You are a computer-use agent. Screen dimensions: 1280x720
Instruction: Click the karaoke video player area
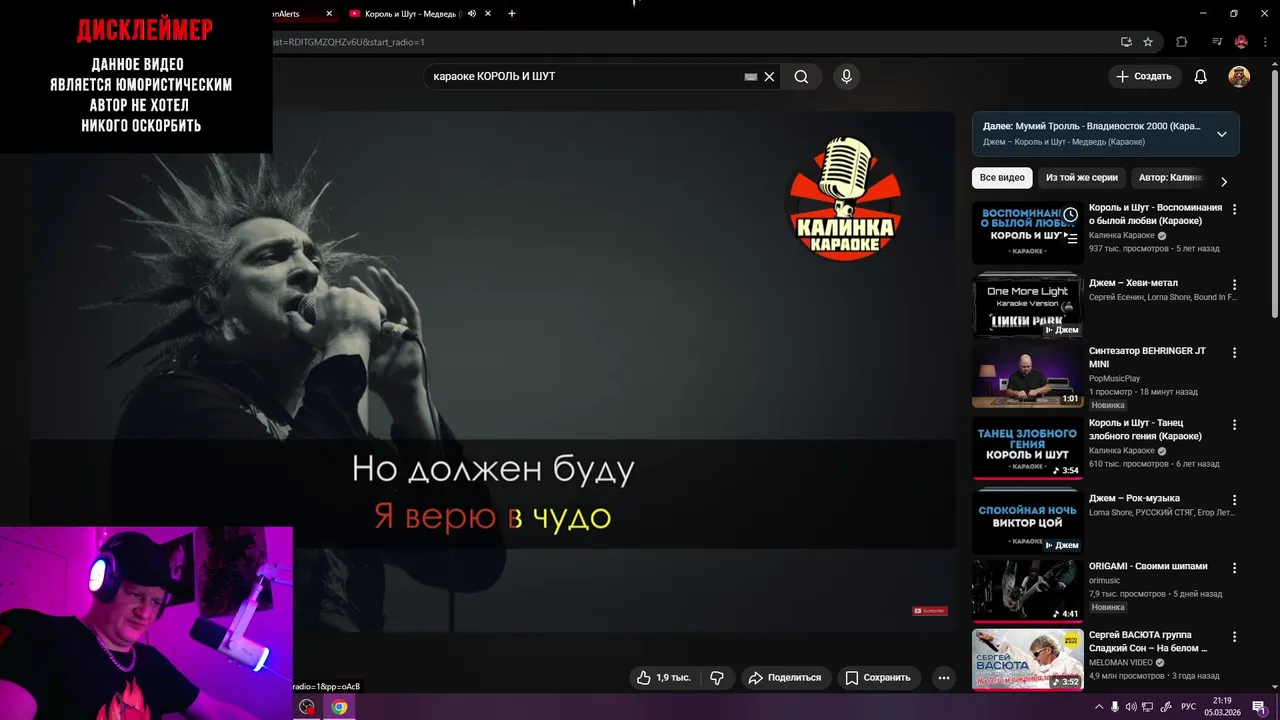pos(492,370)
